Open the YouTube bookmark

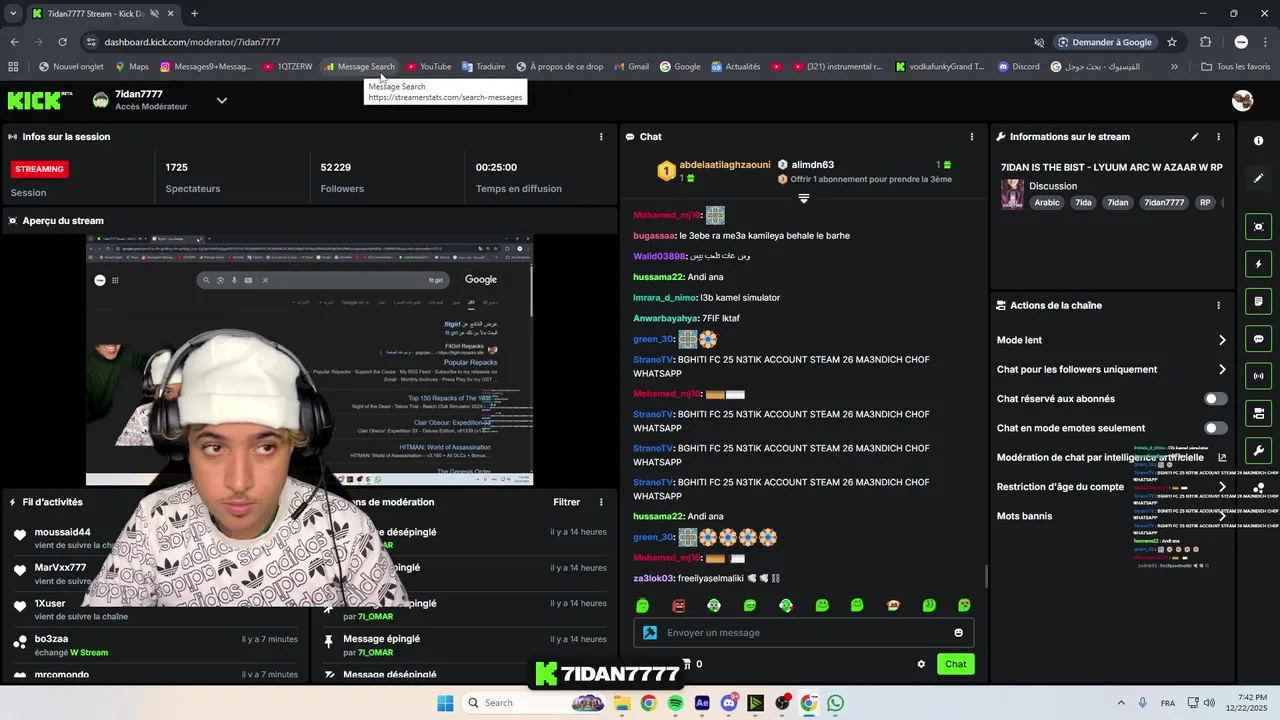(428, 67)
